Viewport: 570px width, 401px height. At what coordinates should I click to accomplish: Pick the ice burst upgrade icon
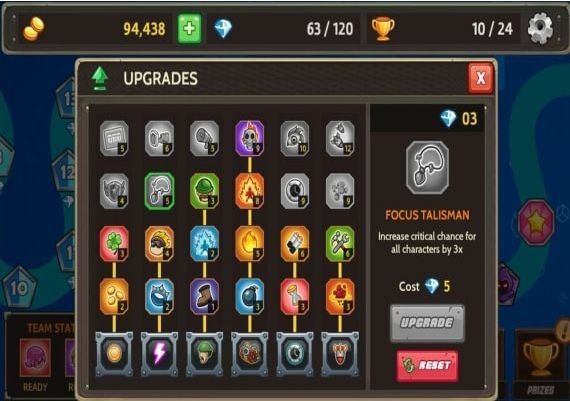tap(204, 244)
